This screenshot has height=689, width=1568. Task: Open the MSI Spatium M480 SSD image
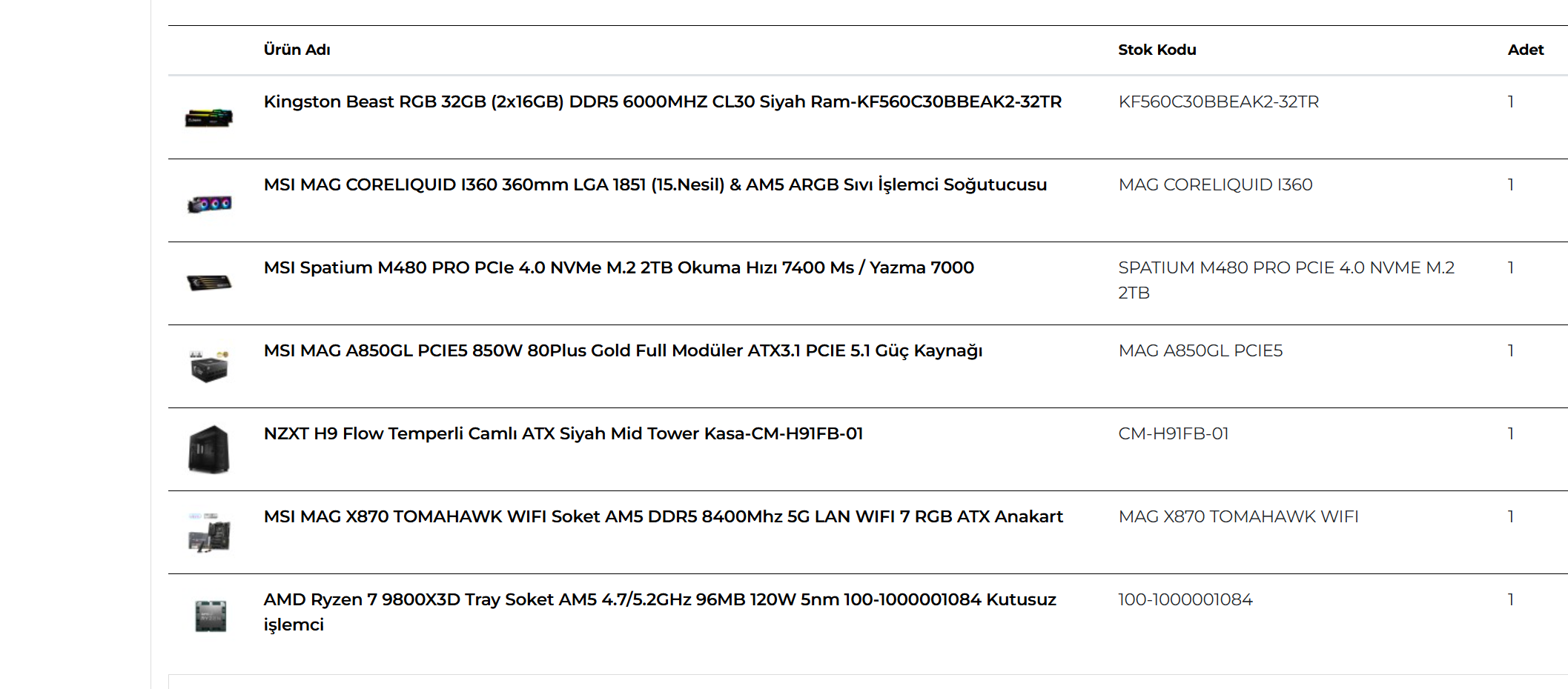tap(209, 282)
